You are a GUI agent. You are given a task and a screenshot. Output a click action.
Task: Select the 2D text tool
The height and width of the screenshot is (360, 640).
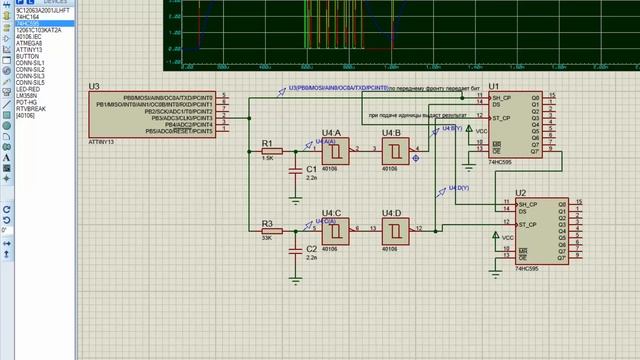point(6,158)
